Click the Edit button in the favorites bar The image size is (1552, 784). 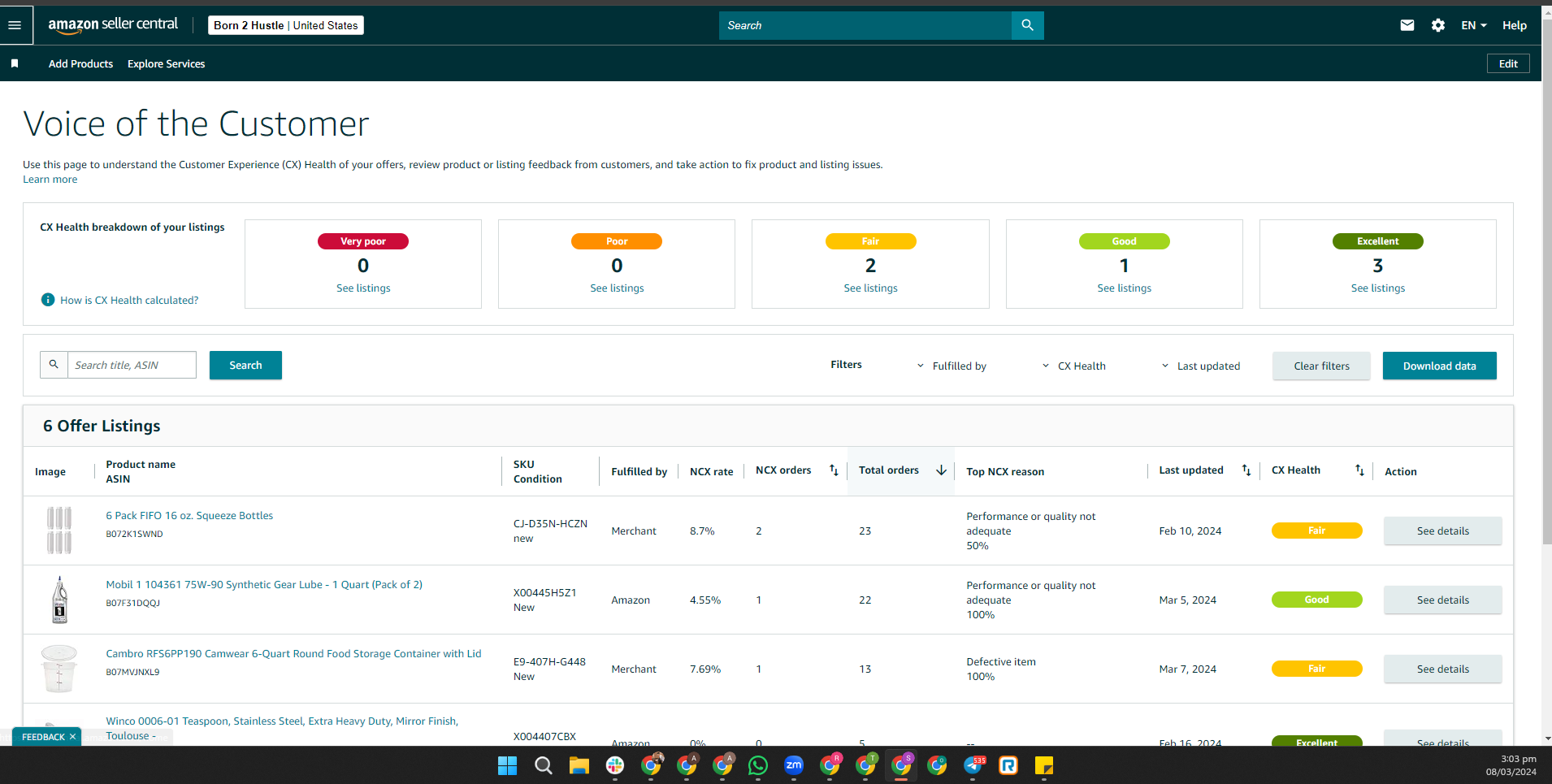1508,63
